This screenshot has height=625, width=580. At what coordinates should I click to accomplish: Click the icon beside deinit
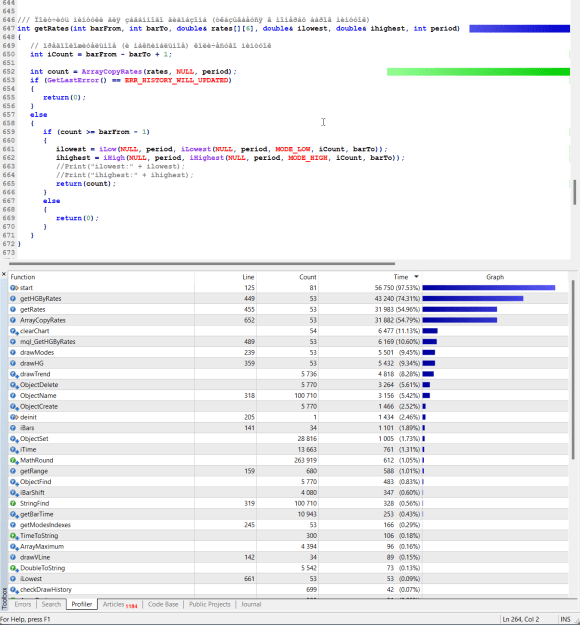[14, 417]
